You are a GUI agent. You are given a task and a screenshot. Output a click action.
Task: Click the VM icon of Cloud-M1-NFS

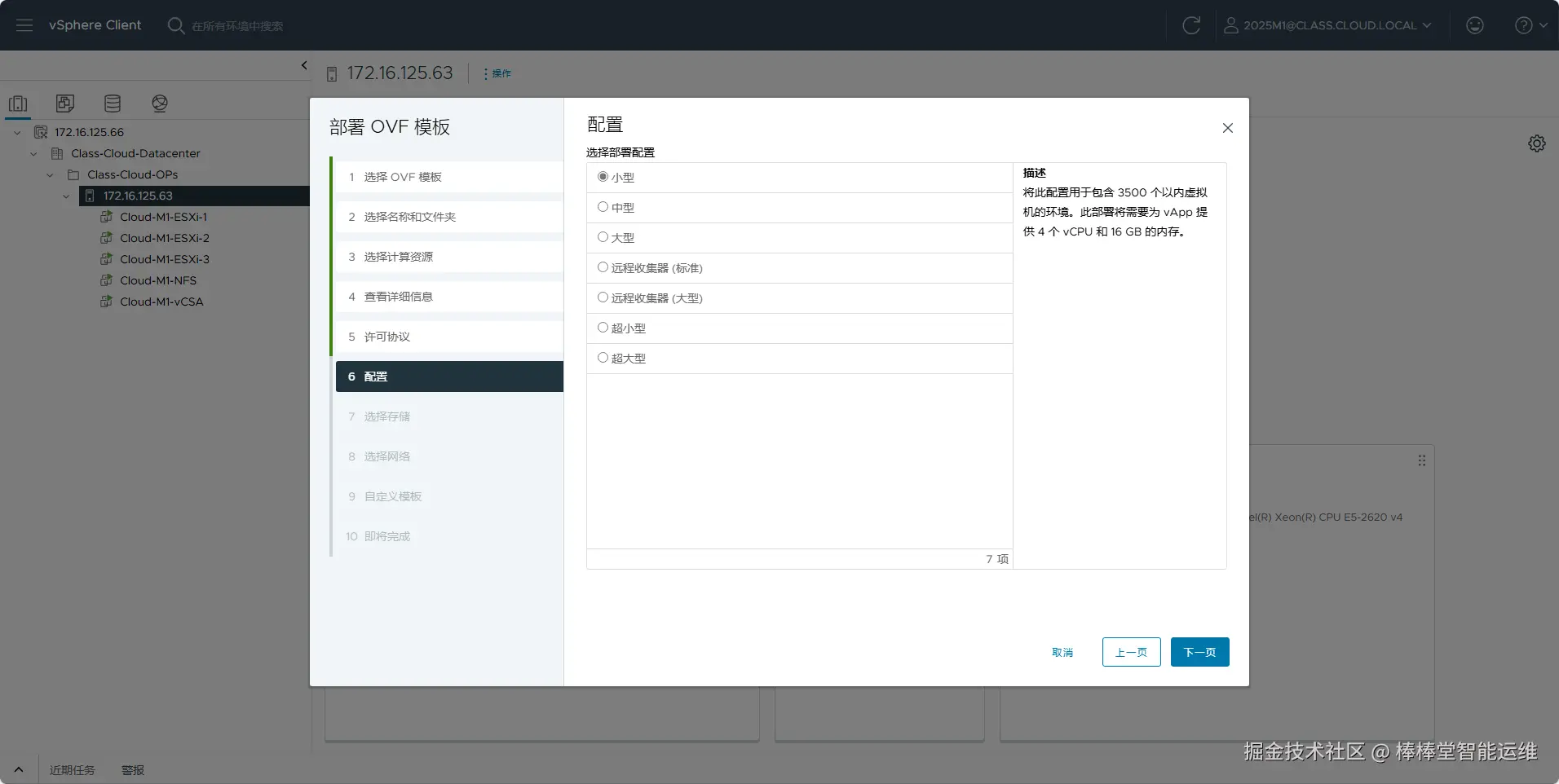(x=106, y=280)
